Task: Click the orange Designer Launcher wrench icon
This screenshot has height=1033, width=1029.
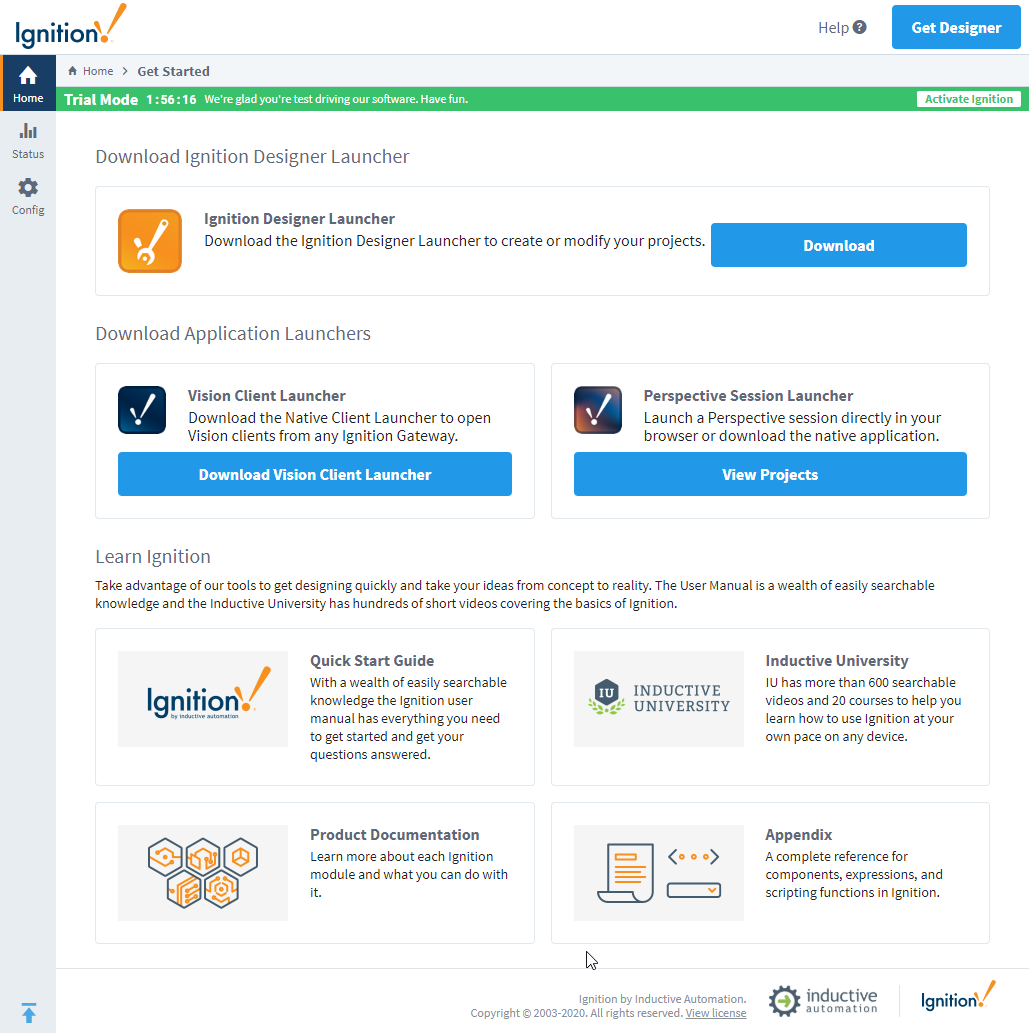Action: [150, 241]
